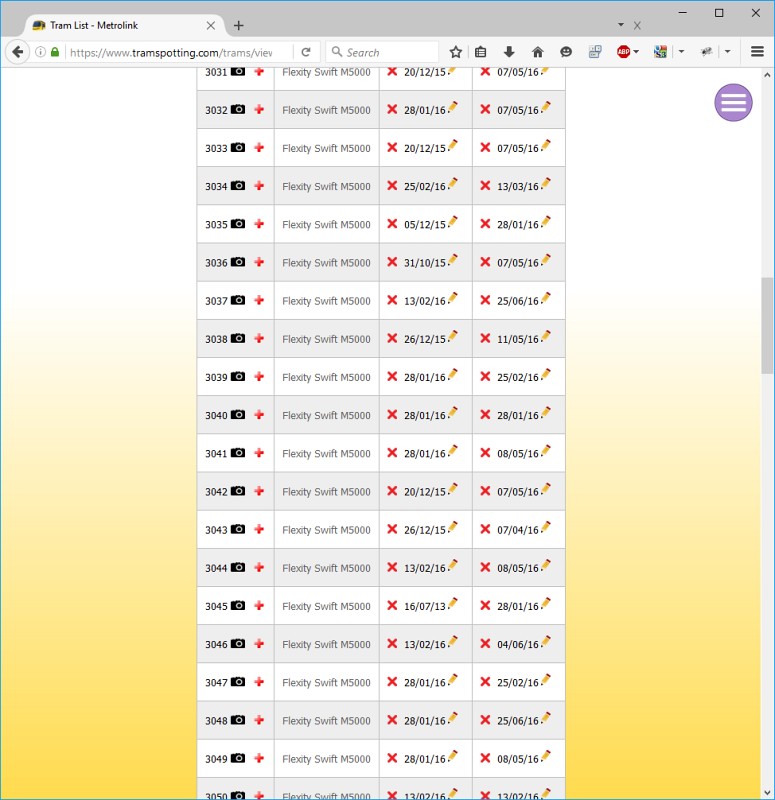Click the scrollbar up arrow
The image size is (775, 800).
[767, 74]
